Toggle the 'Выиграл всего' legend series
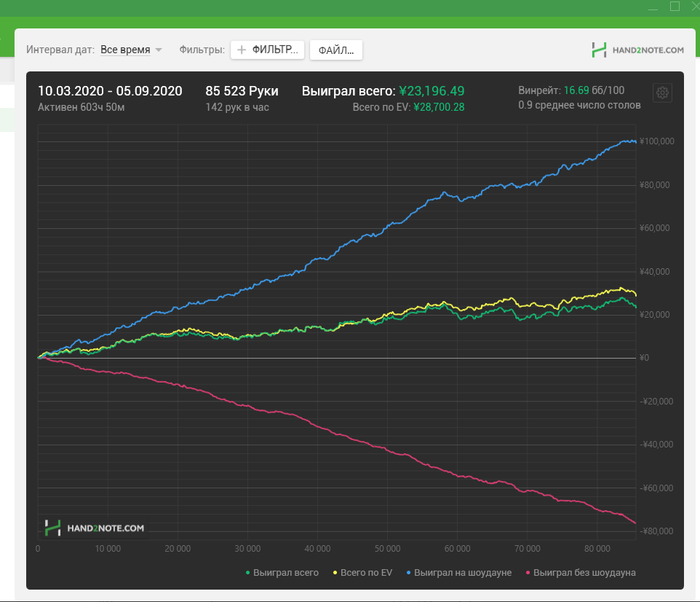This screenshot has width=700, height=602. pyautogui.click(x=282, y=573)
